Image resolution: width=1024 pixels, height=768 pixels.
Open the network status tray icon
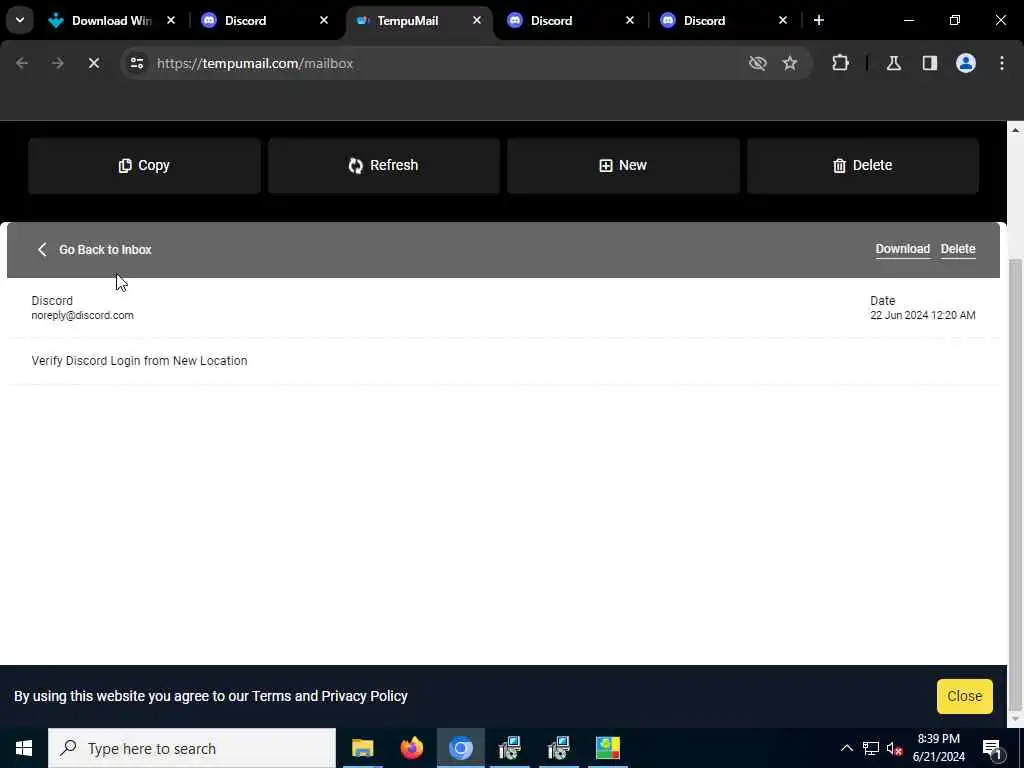(x=871, y=748)
